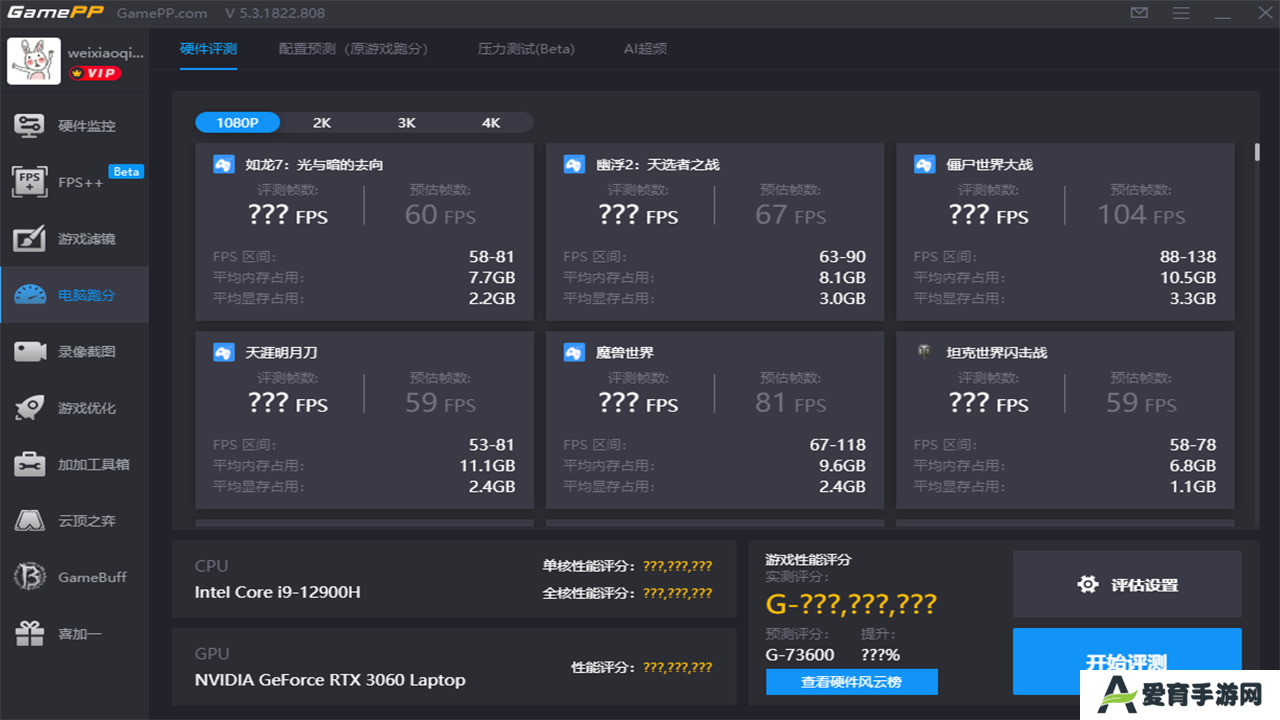Open 喜加一 gift icon
The height and width of the screenshot is (720, 1280).
point(29,633)
